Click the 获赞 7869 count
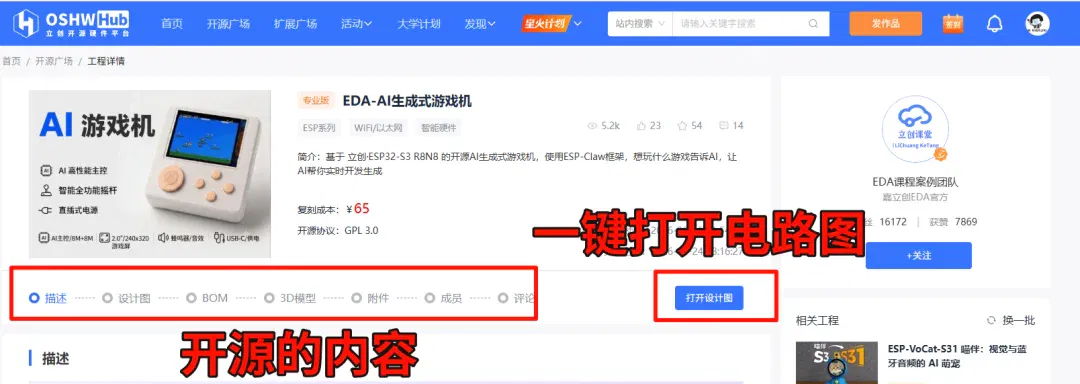The image size is (1080, 384). tap(953, 222)
